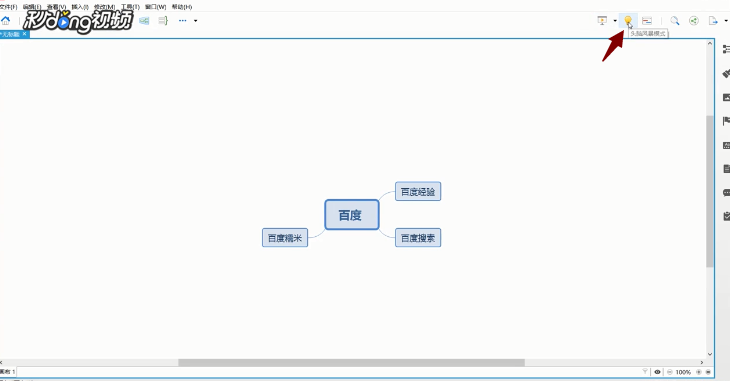
Task: Click the three-dots more toolbar icon
Action: 182,20
